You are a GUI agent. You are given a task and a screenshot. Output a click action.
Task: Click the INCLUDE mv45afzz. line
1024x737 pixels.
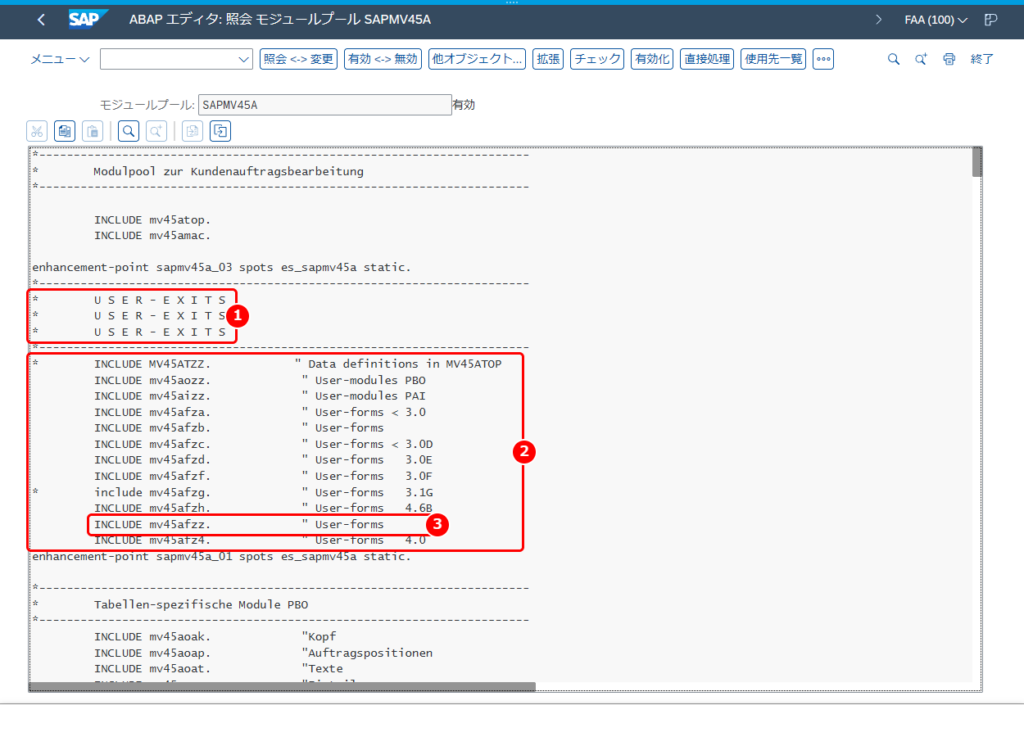[x=152, y=525]
